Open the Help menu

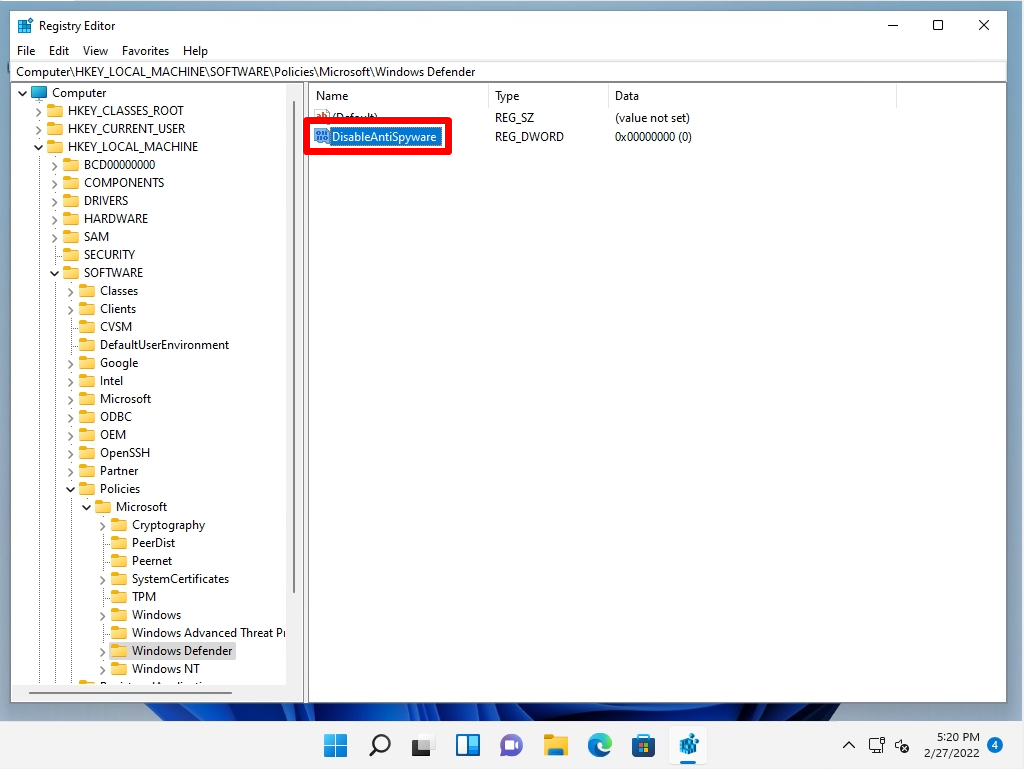(195, 51)
